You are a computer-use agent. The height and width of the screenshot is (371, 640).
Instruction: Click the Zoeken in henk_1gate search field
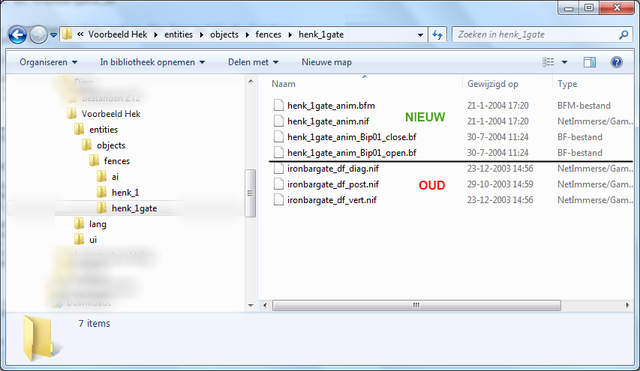point(535,35)
